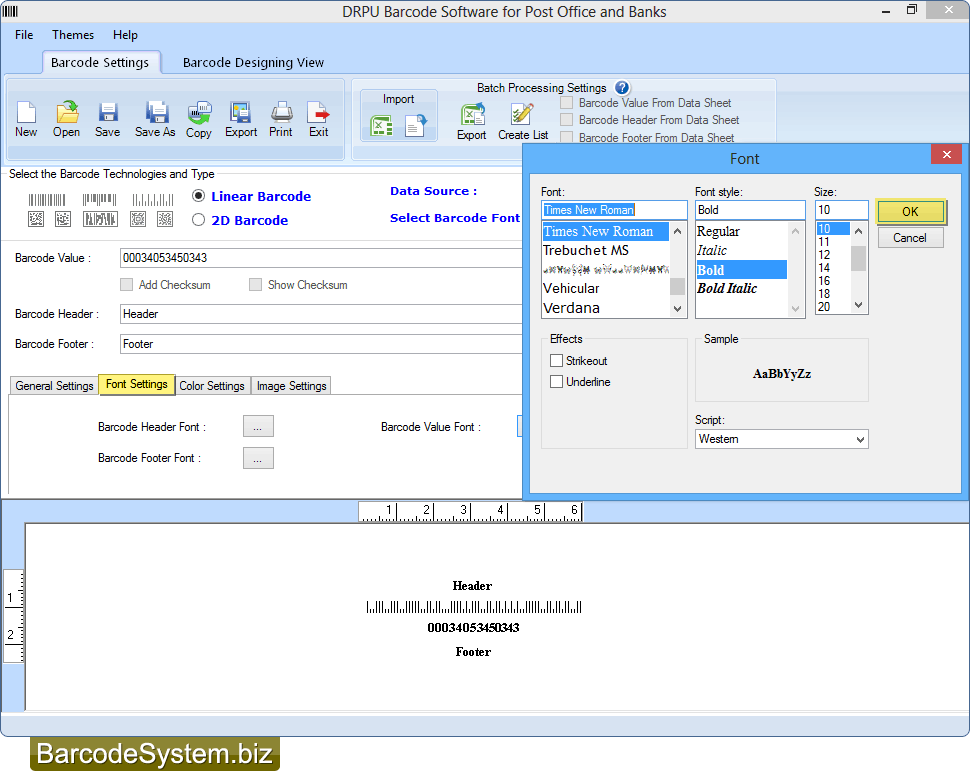Select the wide 2D barcode sample icon

(100, 219)
